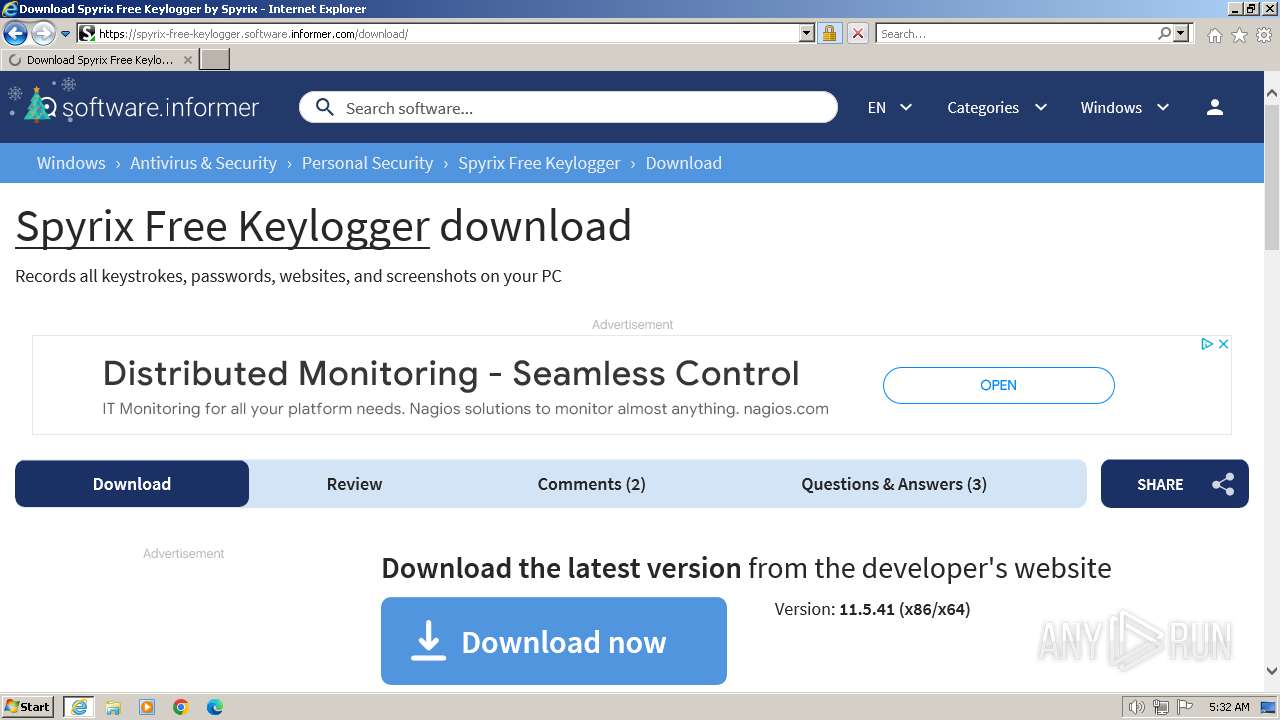This screenshot has height=720, width=1280.
Task: Select the Download page tab
Action: pyautogui.click(x=132, y=484)
